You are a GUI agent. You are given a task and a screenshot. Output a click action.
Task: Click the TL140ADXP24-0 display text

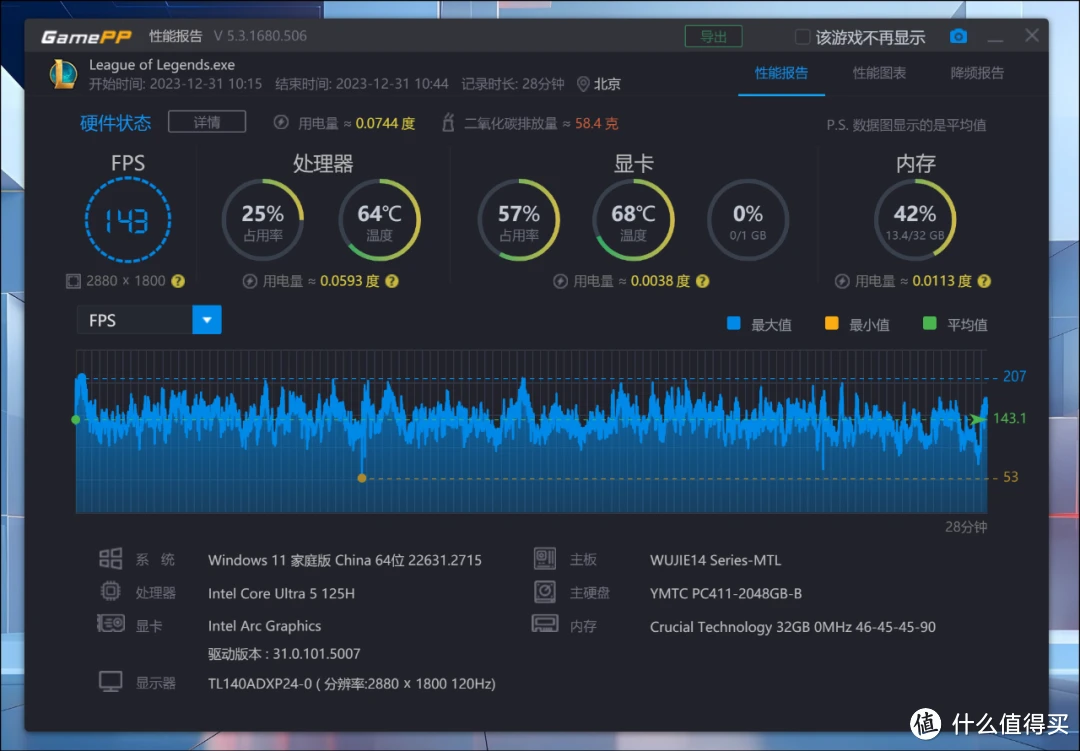pos(351,683)
